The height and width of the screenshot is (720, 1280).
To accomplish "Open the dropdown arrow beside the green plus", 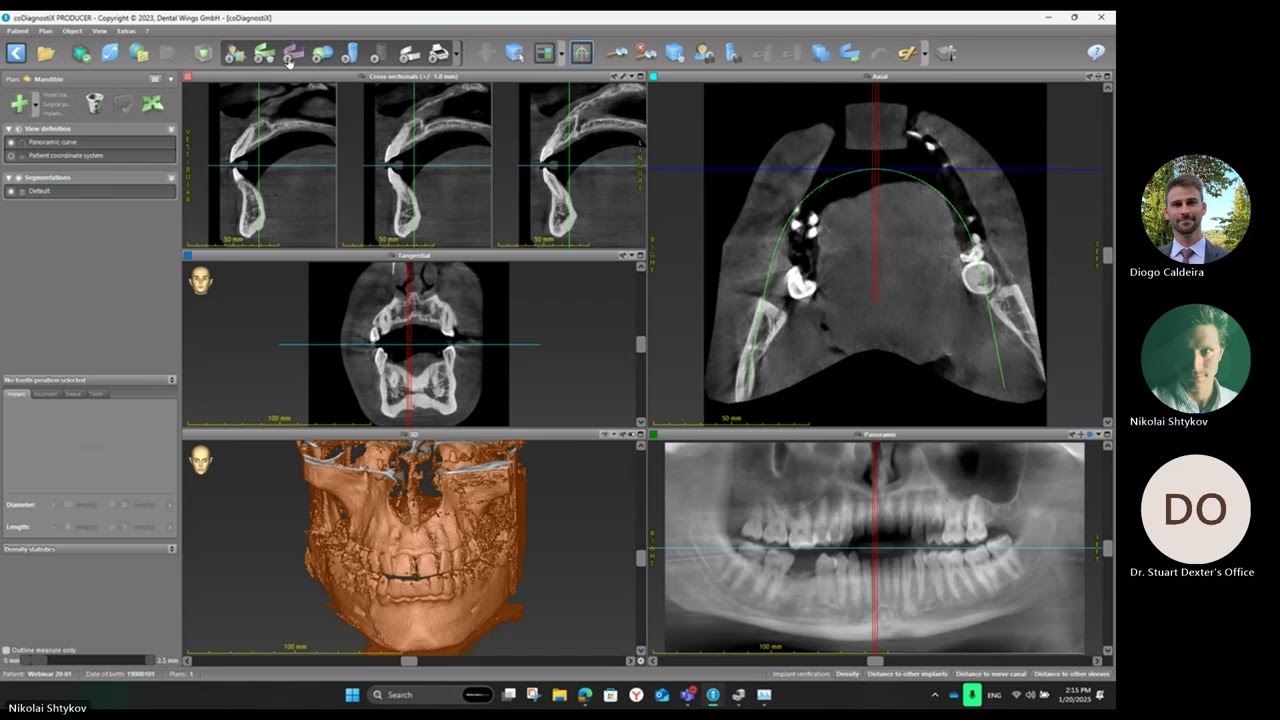I will (36, 103).
